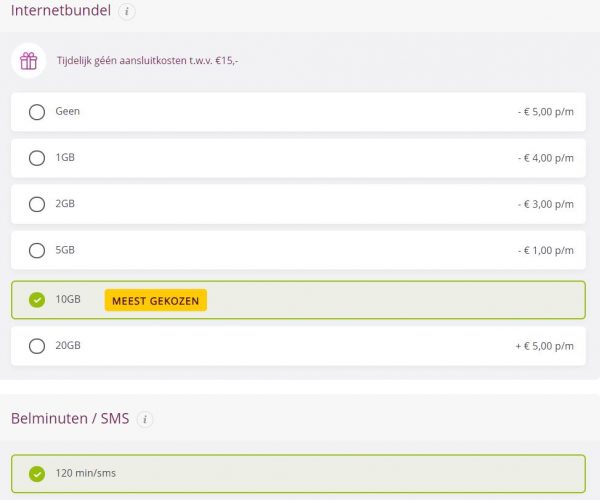Click the - € 4,00 p/m price
This screenshot has height=500, width=600.
[x=545, y=158]
